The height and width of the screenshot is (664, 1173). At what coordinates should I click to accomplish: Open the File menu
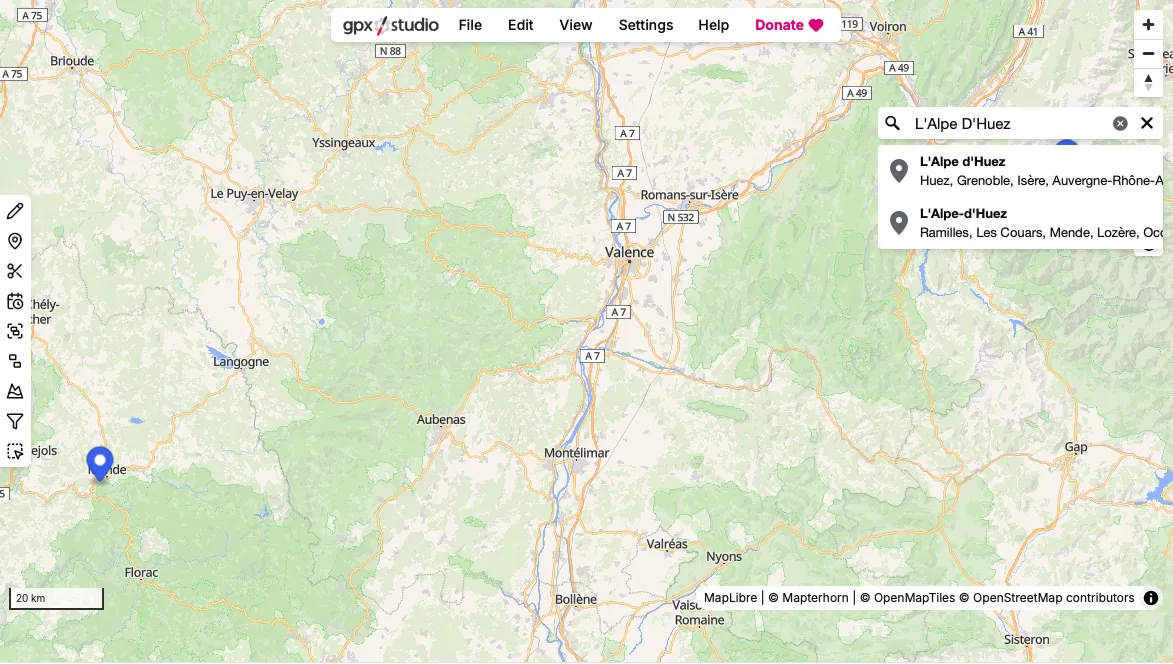tap(470, 25)
